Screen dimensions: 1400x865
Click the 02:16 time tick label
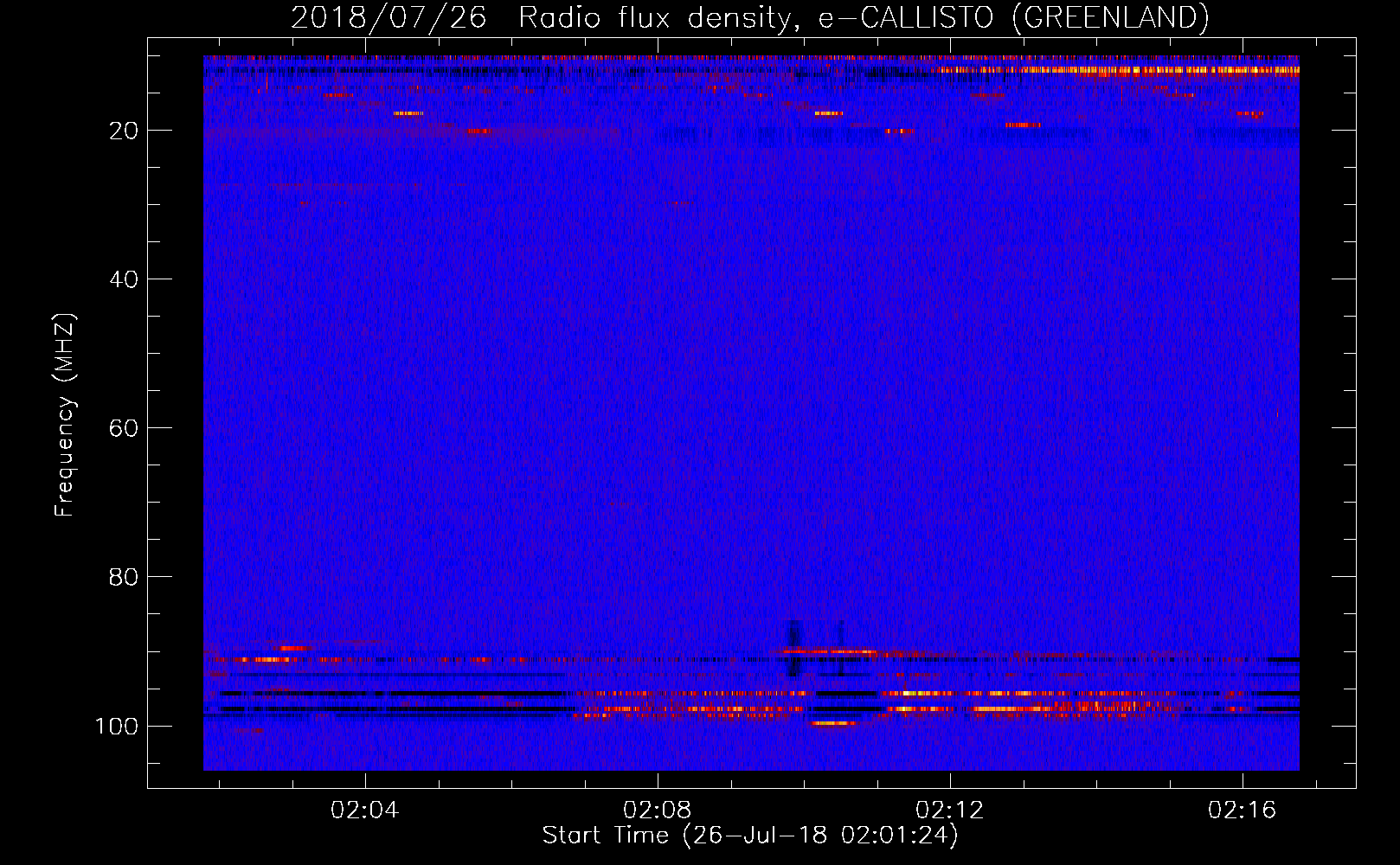1243,810
